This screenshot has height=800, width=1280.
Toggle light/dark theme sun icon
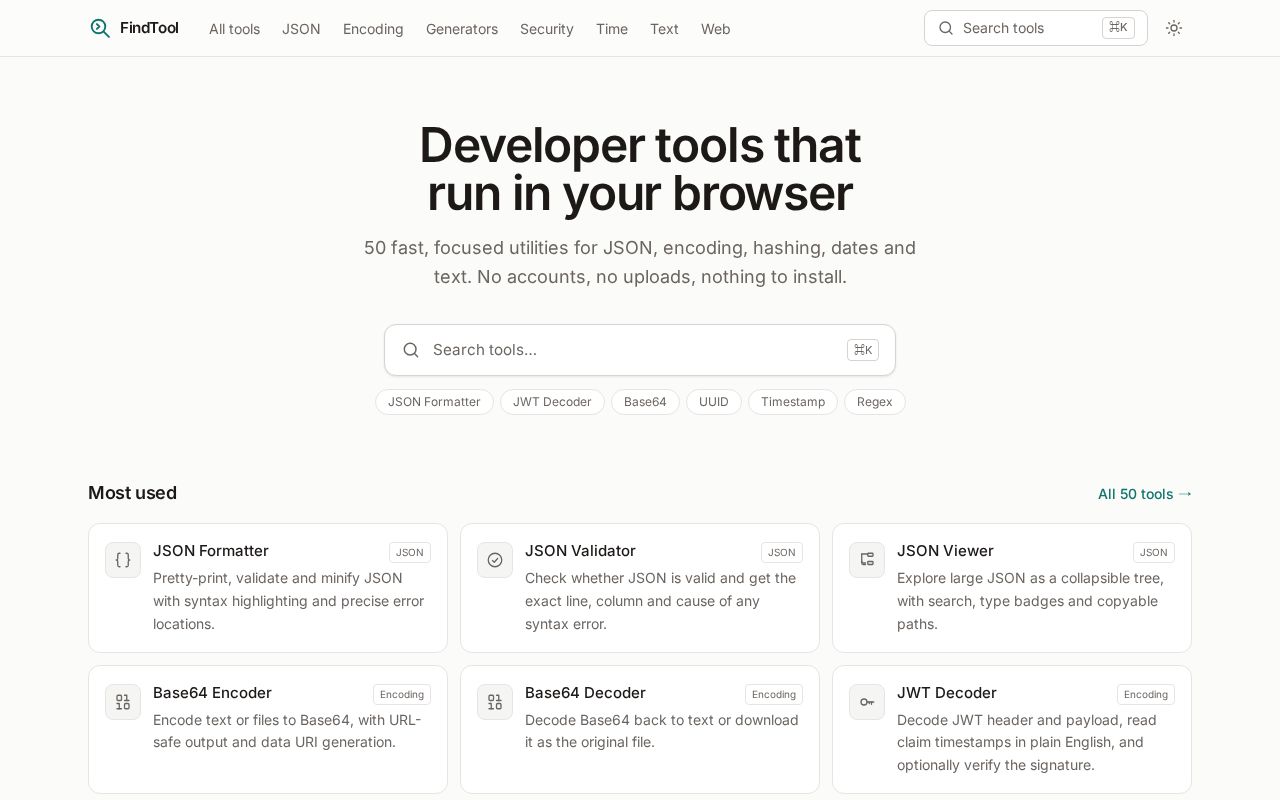(1174, 28)
